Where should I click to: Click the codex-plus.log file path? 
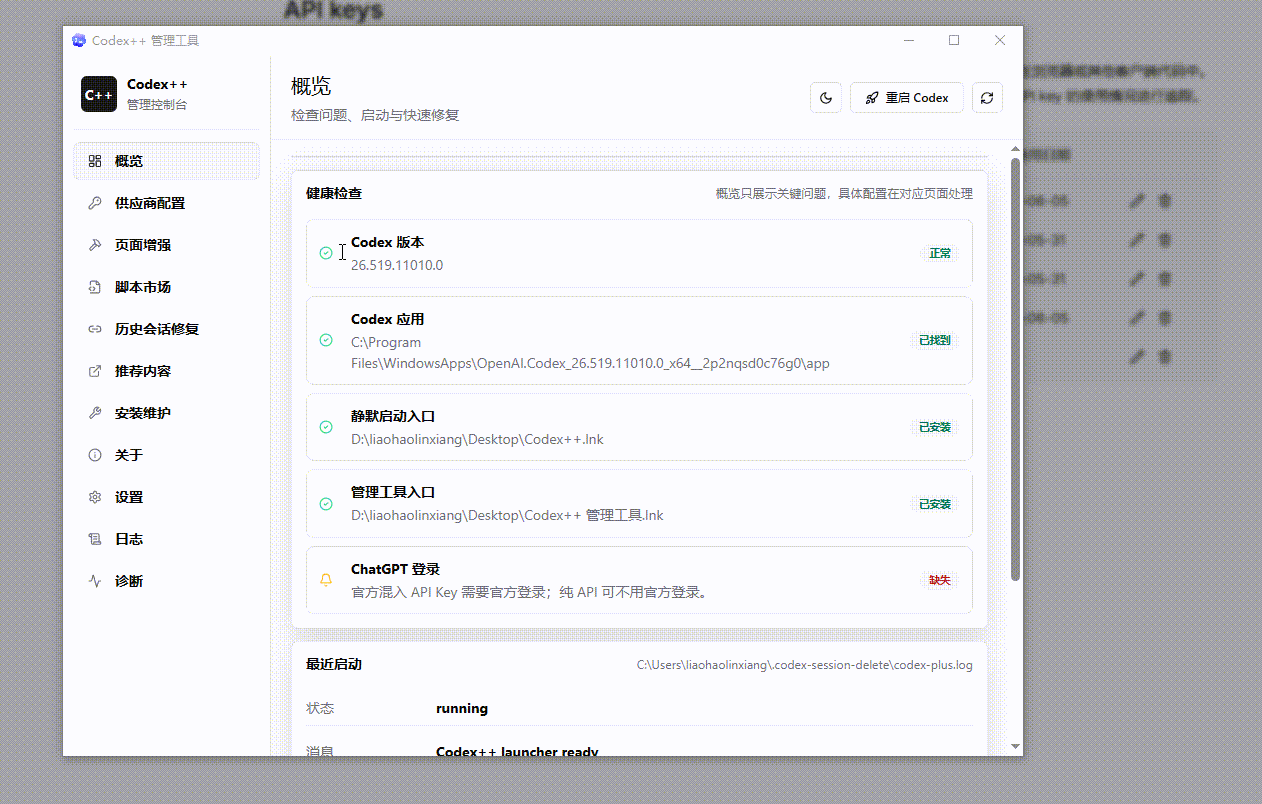(x=805, y=664)
